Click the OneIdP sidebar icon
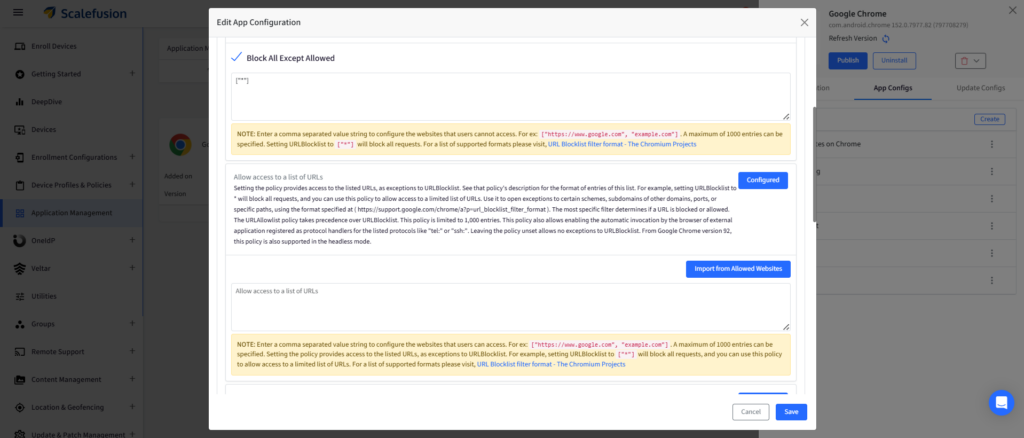 click(20, 241)
